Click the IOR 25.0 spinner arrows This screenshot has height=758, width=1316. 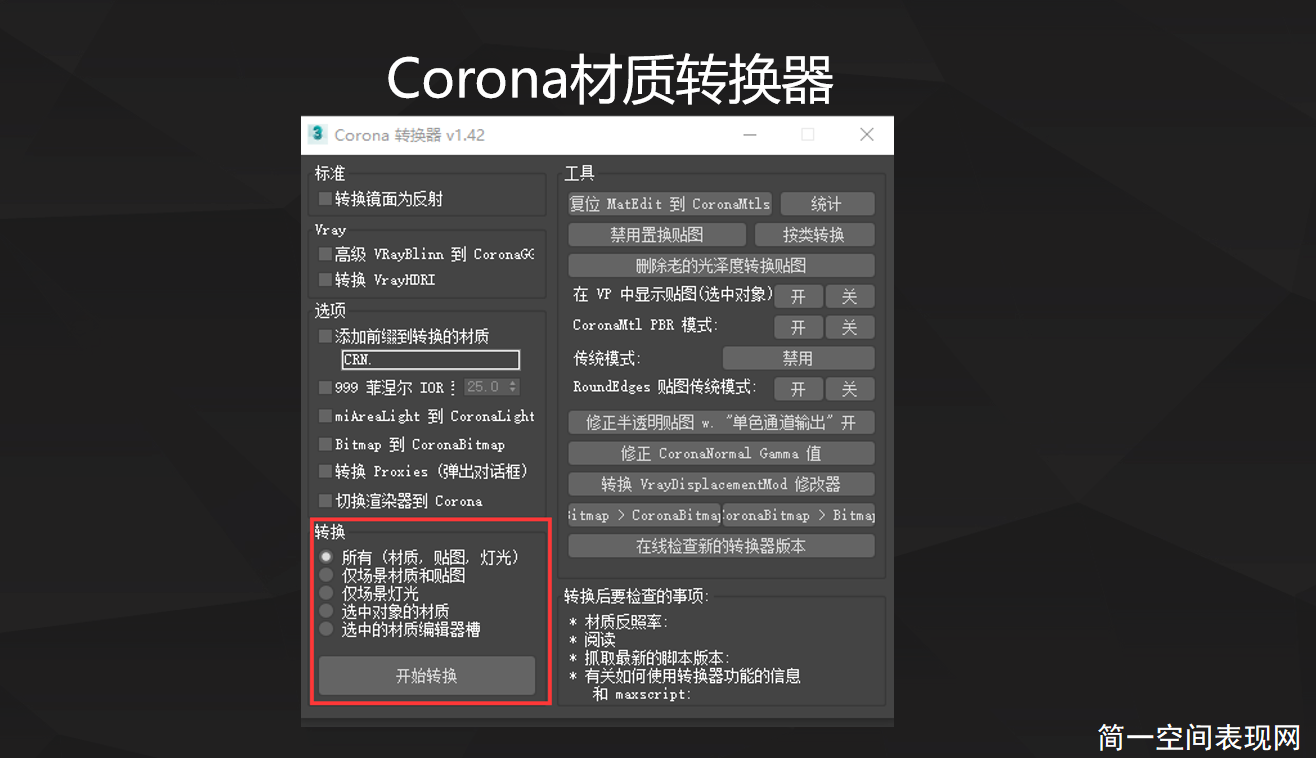513,387
